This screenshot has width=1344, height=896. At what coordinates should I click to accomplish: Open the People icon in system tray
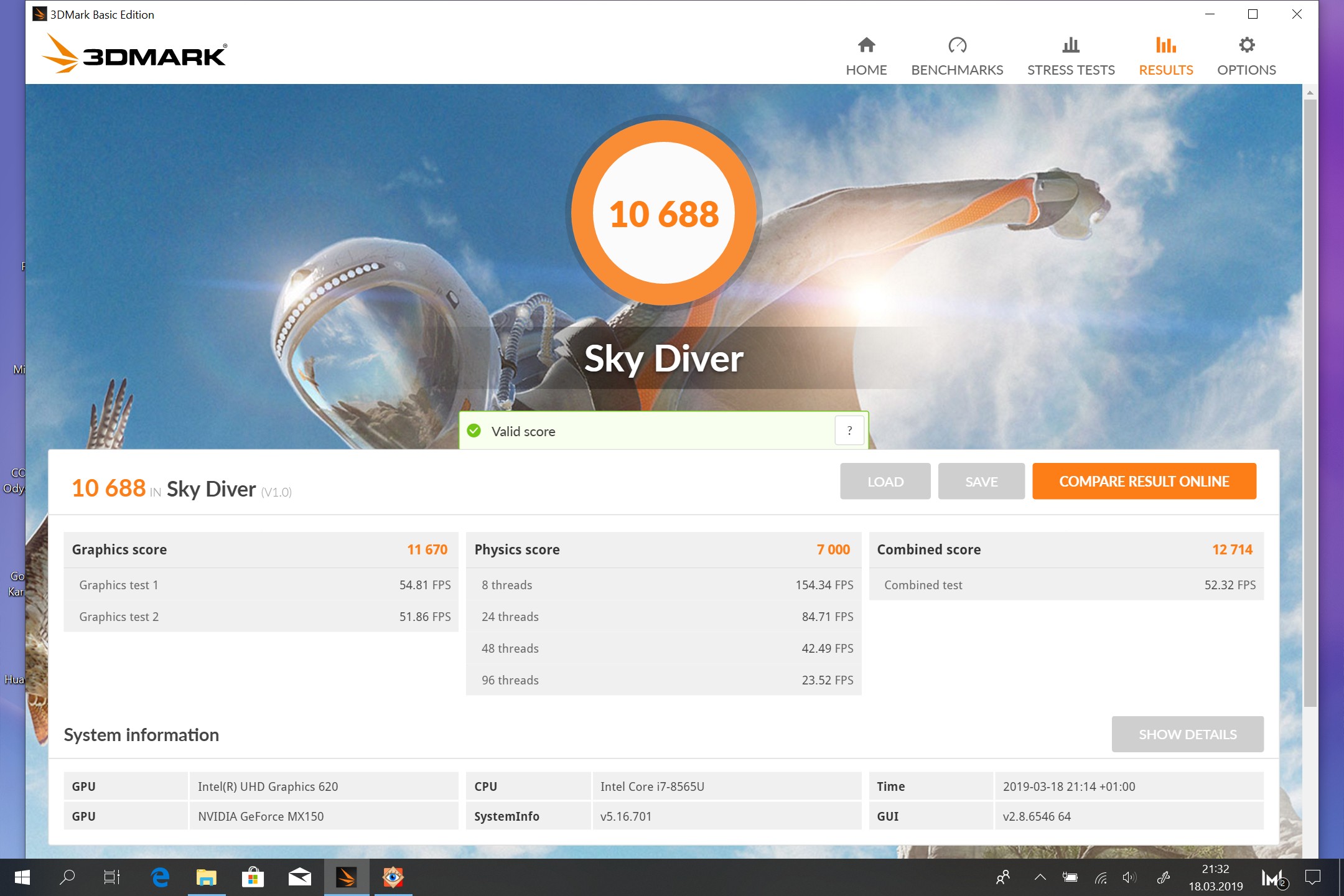point(1003,877)
